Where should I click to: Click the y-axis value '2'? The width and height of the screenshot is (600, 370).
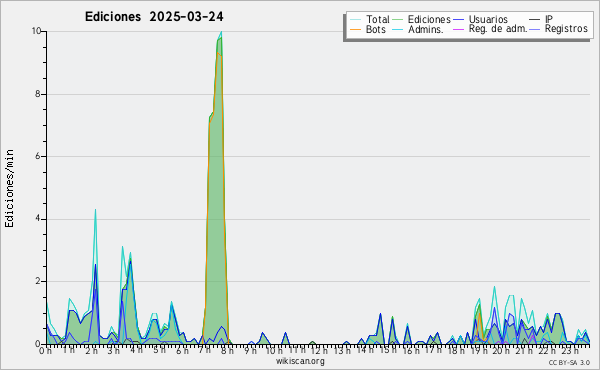click(x=38, y=281)
